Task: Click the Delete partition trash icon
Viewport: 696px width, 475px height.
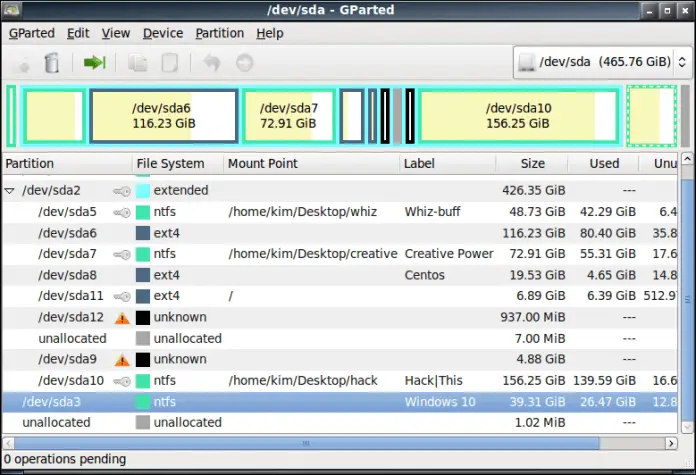Action: point(52,63)
